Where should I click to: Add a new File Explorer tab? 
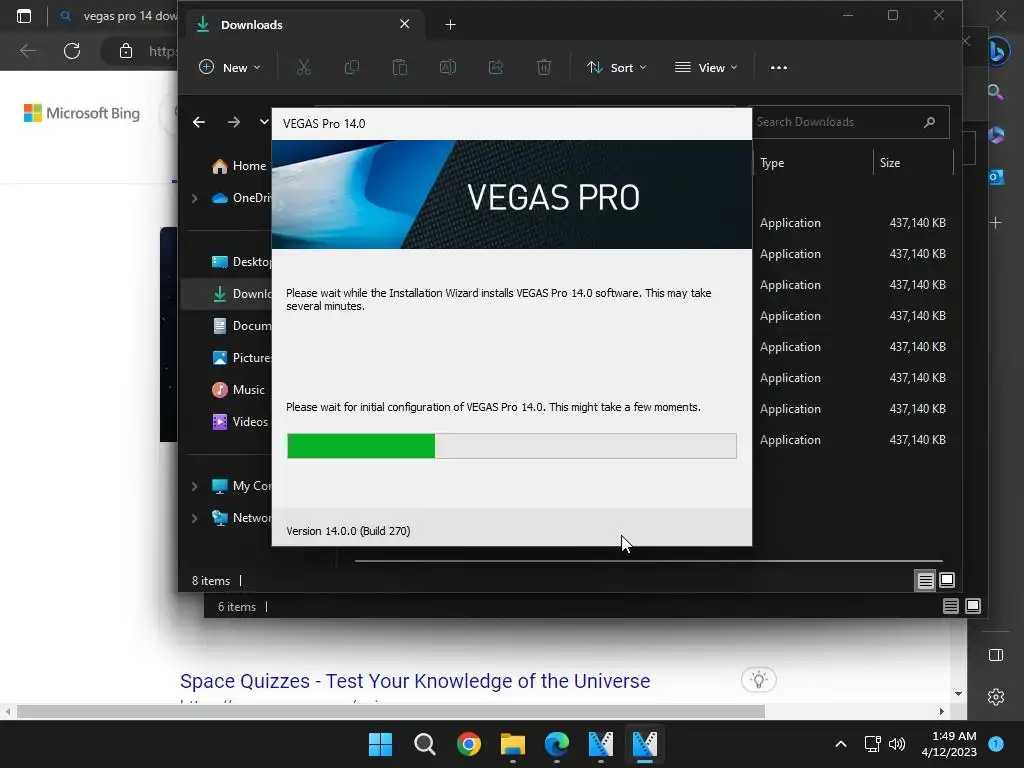(x=451, y=25)
